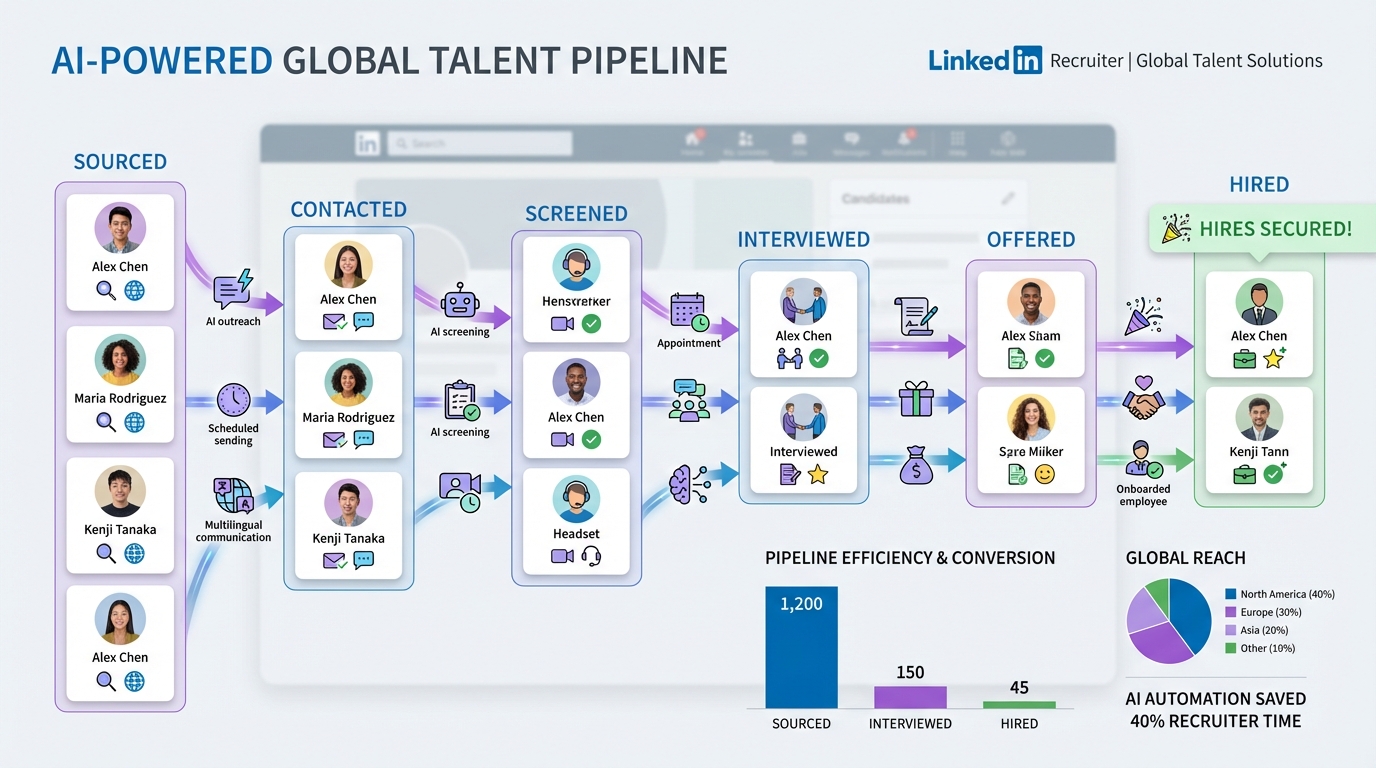Open the Appointment calendar icon
1376x768 pixels.
(x=689, y=312)
